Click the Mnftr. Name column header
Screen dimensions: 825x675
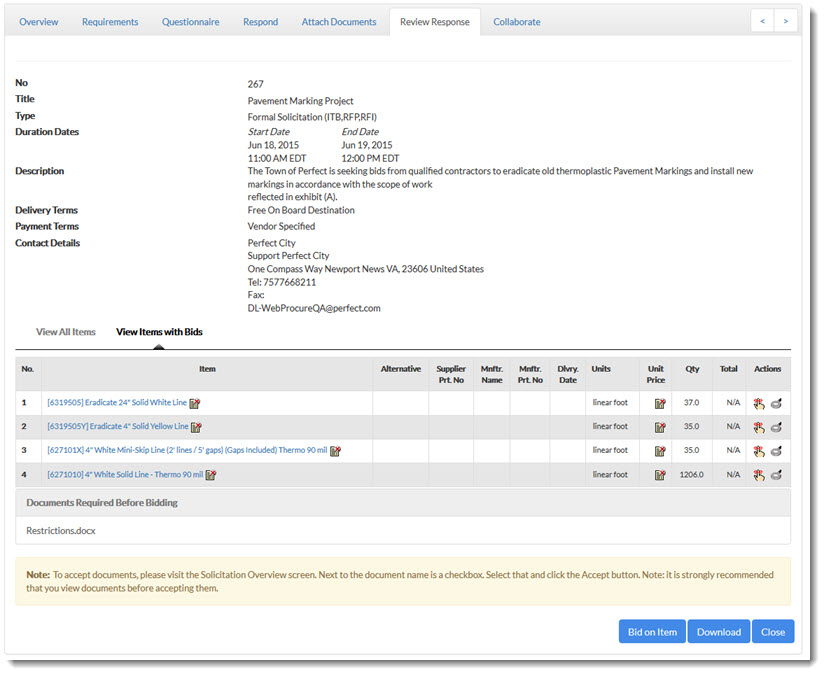point(492,374)
